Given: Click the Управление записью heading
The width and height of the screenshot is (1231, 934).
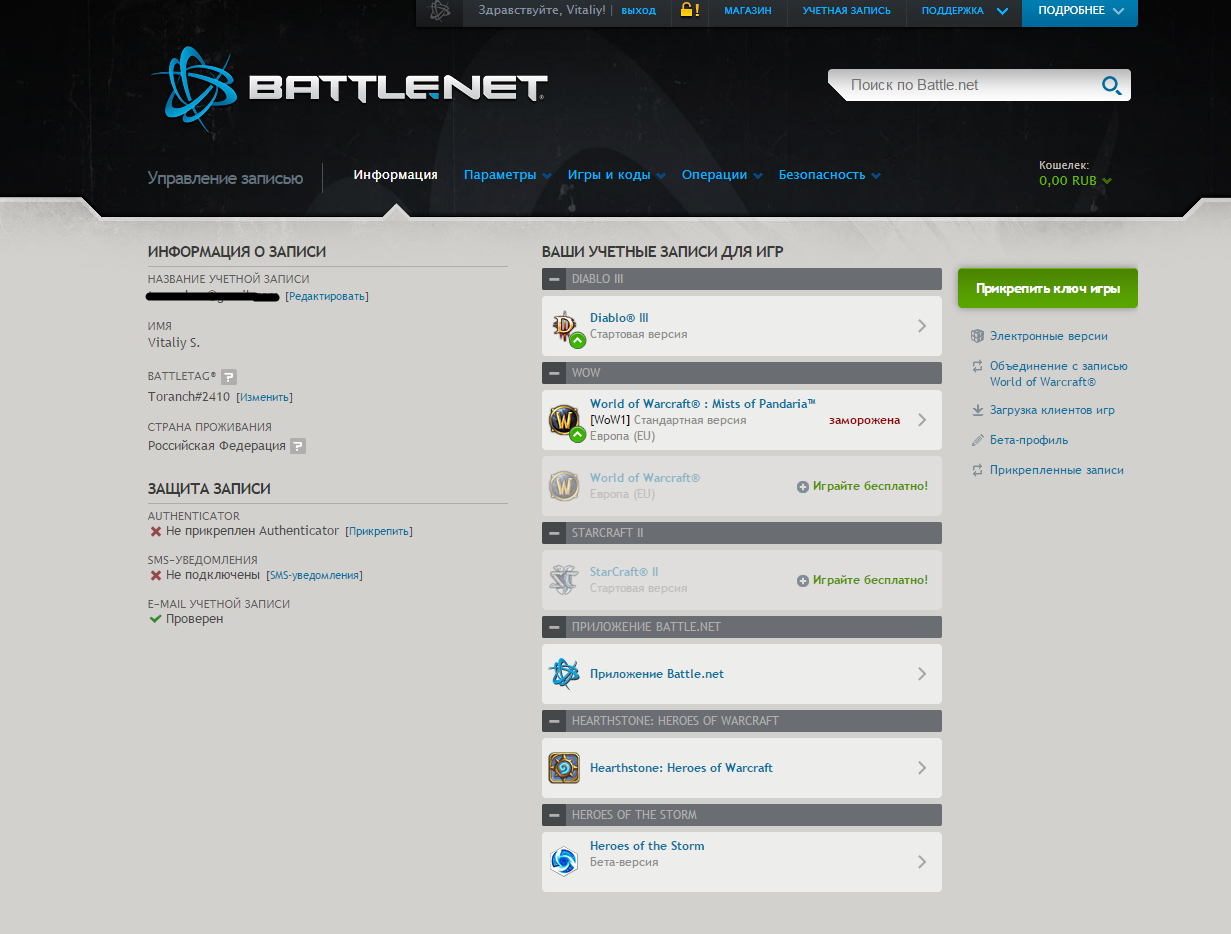Looking at the screenshot, I should pos(225,178).
